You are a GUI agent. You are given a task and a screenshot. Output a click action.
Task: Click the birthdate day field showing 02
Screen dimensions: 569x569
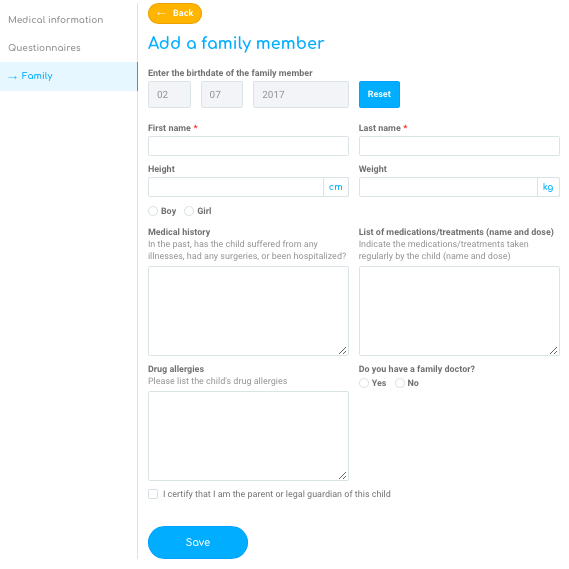(169, 94)
